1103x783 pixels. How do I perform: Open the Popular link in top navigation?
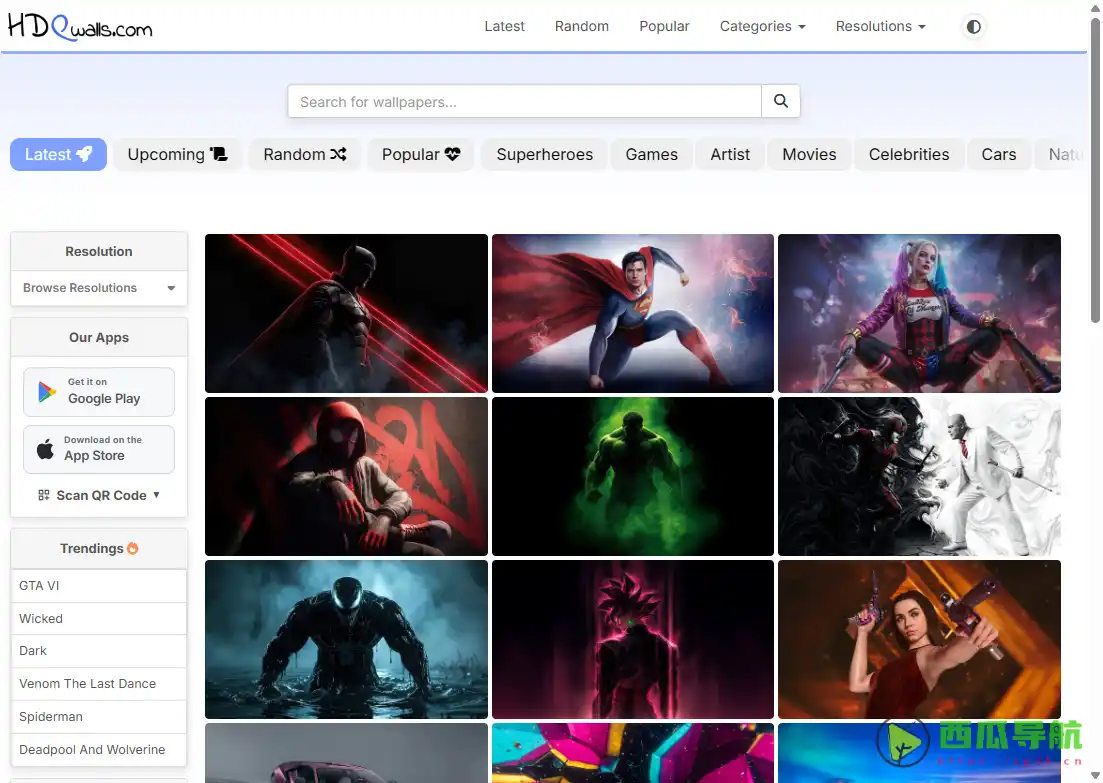click(x=664, y=26)
